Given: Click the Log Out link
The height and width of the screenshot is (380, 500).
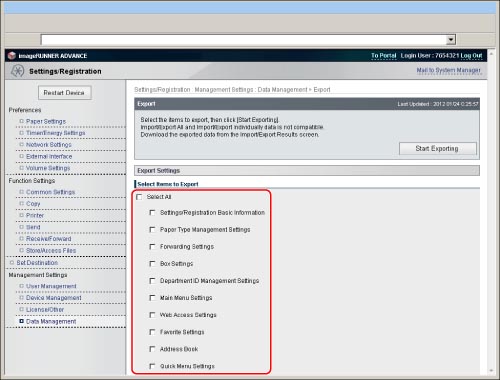Looking at the screenshot, I should 471,56.
